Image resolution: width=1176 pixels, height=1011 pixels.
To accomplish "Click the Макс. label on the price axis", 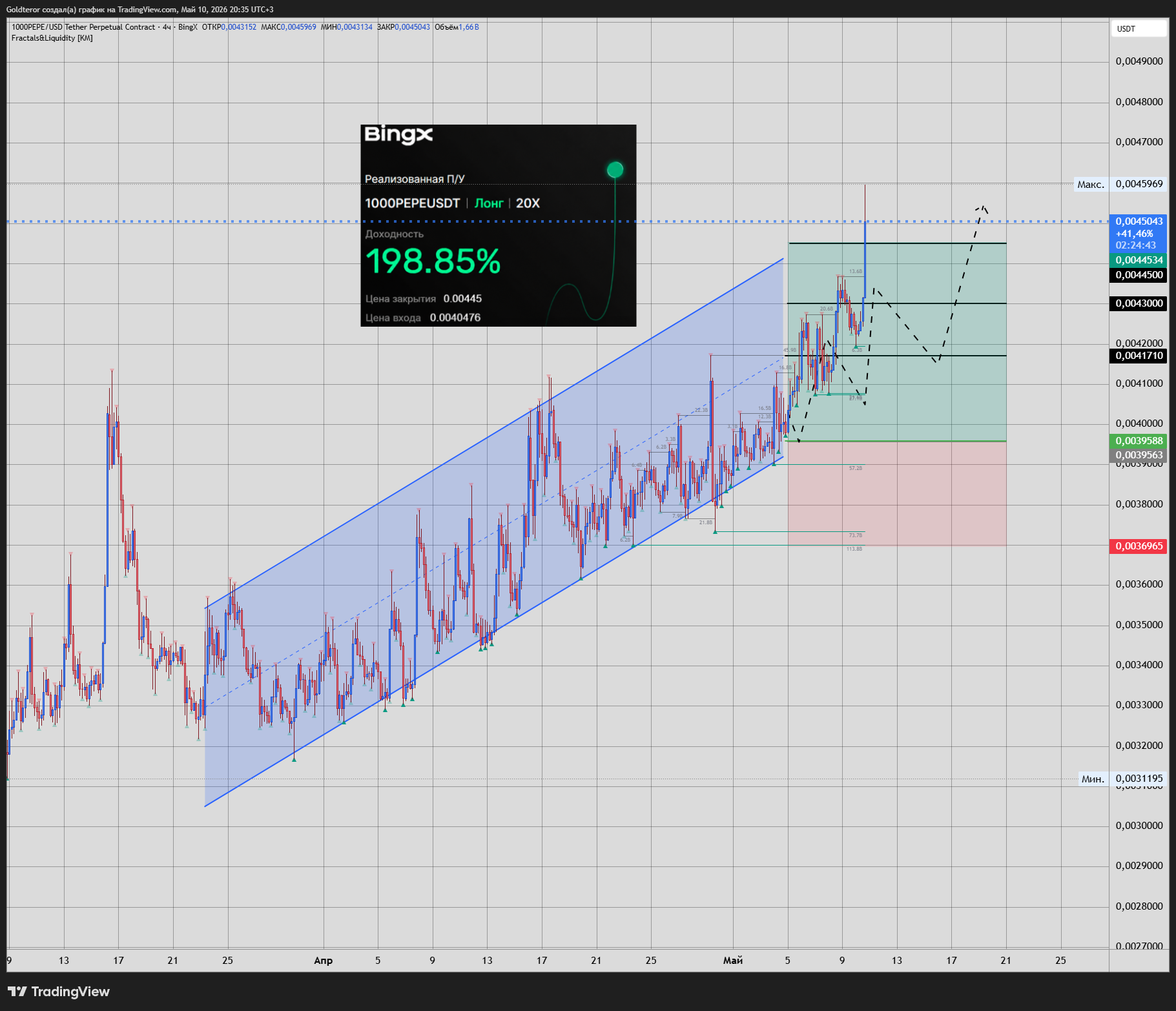I will pos(1091,185).
